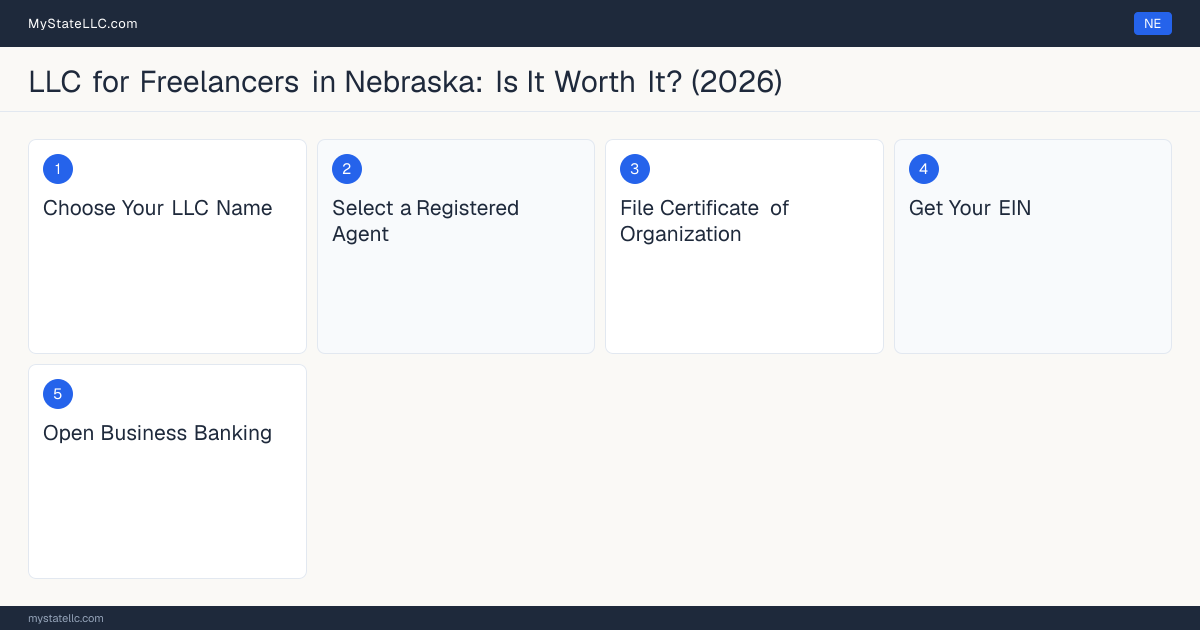Click the NE state badge

1152,23
